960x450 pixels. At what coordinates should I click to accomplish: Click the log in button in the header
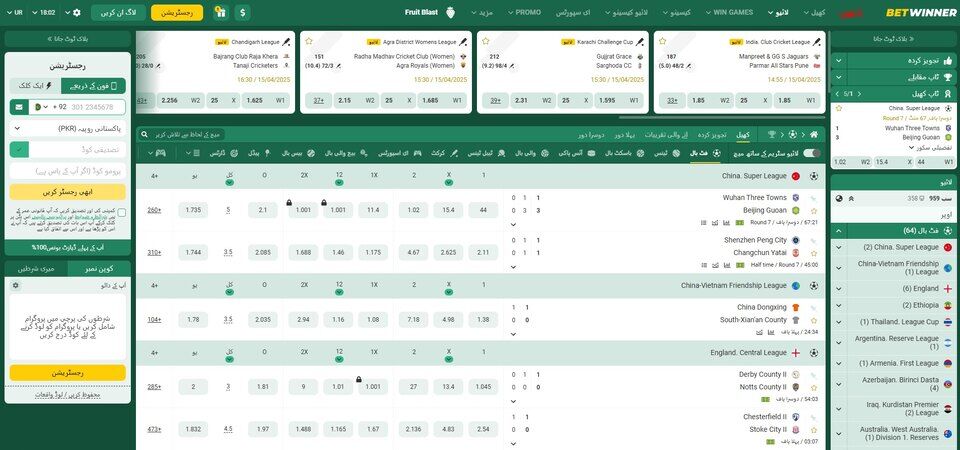pos(119,12)
